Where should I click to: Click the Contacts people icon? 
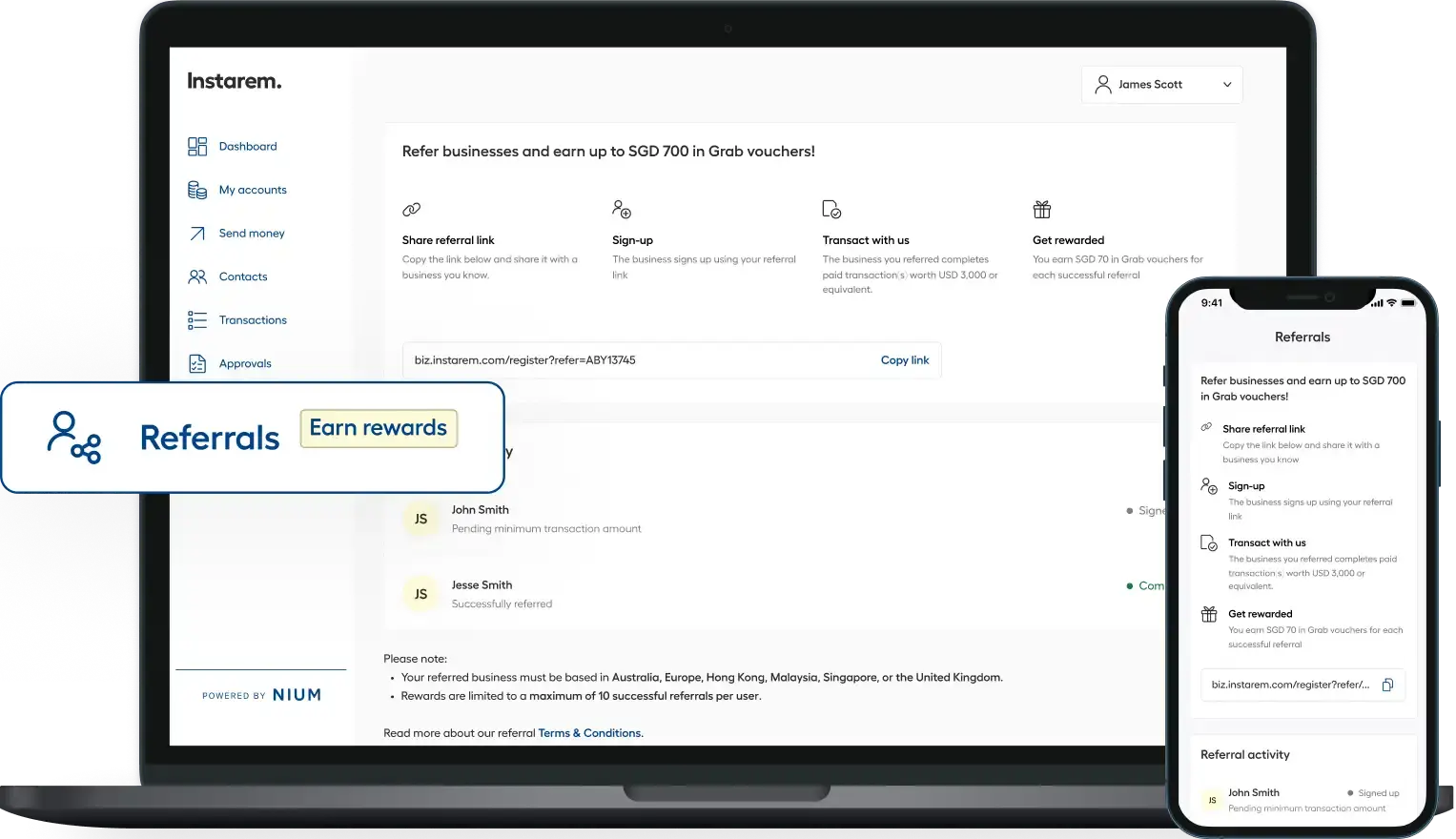click(x=197, y=276)
